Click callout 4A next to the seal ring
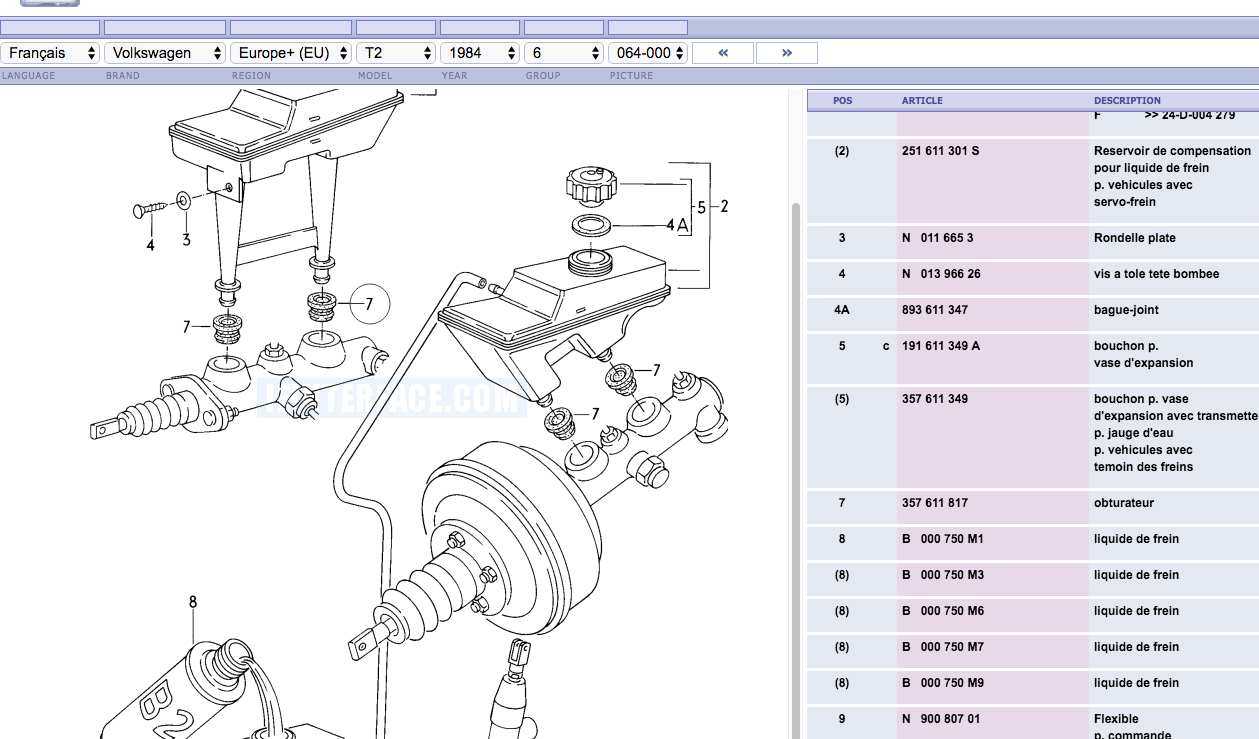The height and width of the screenshot is (739, 1259). (677, 226)
